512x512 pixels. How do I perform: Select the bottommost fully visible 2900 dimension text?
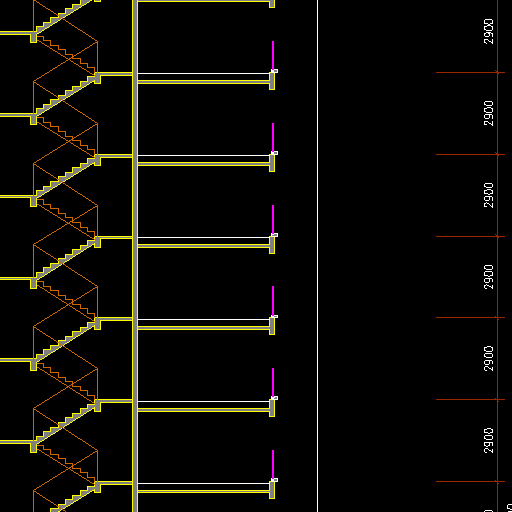coord(488,440)
